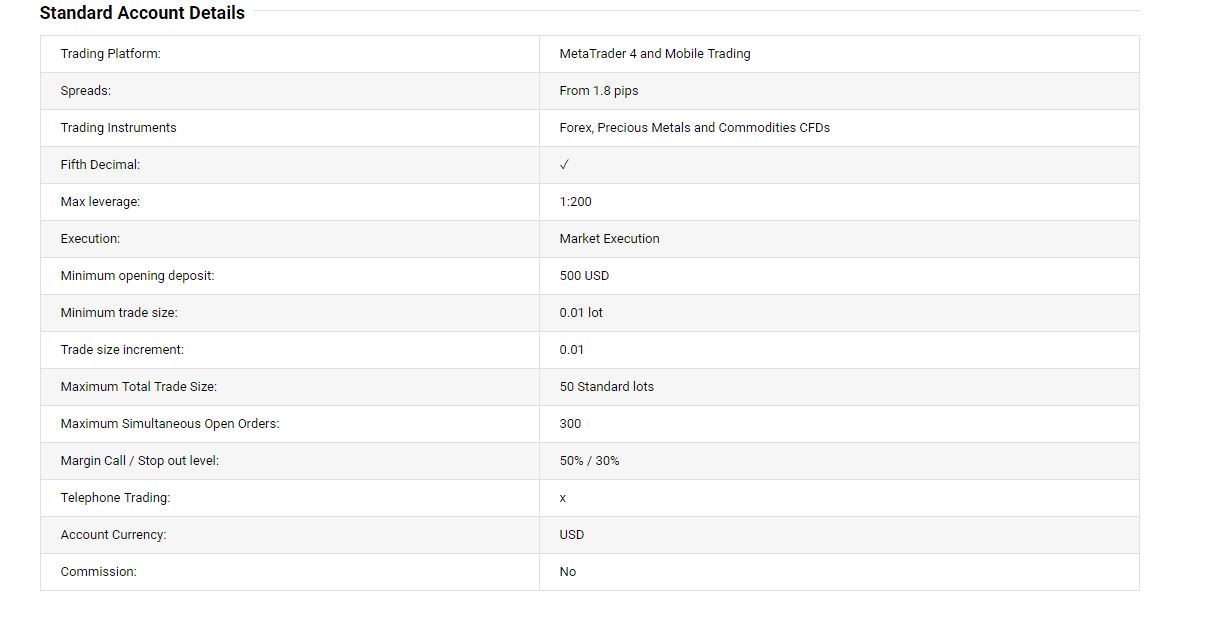Click the Trading Instruments row label
The height and width of the screenshot is (617, 1216).
[x=118, y=128]
